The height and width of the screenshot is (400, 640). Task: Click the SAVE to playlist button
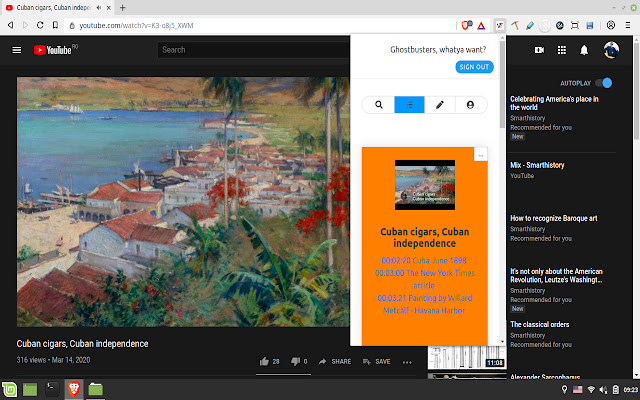pyautogui.click(x=376, y=362)
